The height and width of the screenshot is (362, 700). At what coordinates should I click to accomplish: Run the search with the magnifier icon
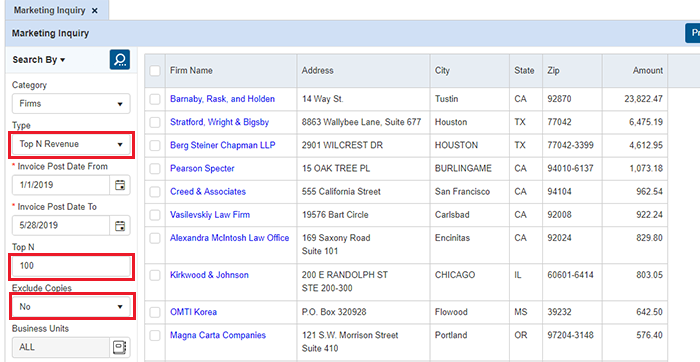(120, 59)
